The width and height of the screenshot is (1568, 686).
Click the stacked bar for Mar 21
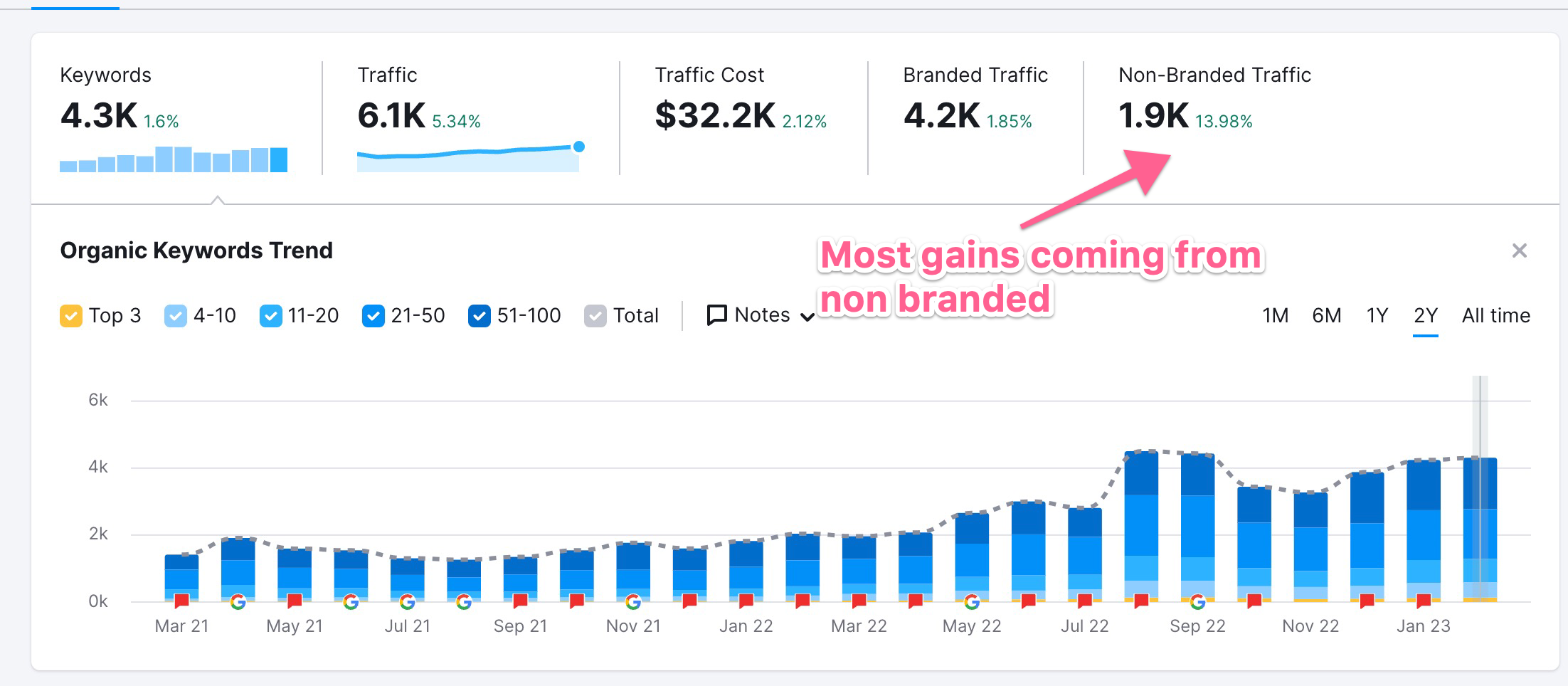[x=181, y=578]
